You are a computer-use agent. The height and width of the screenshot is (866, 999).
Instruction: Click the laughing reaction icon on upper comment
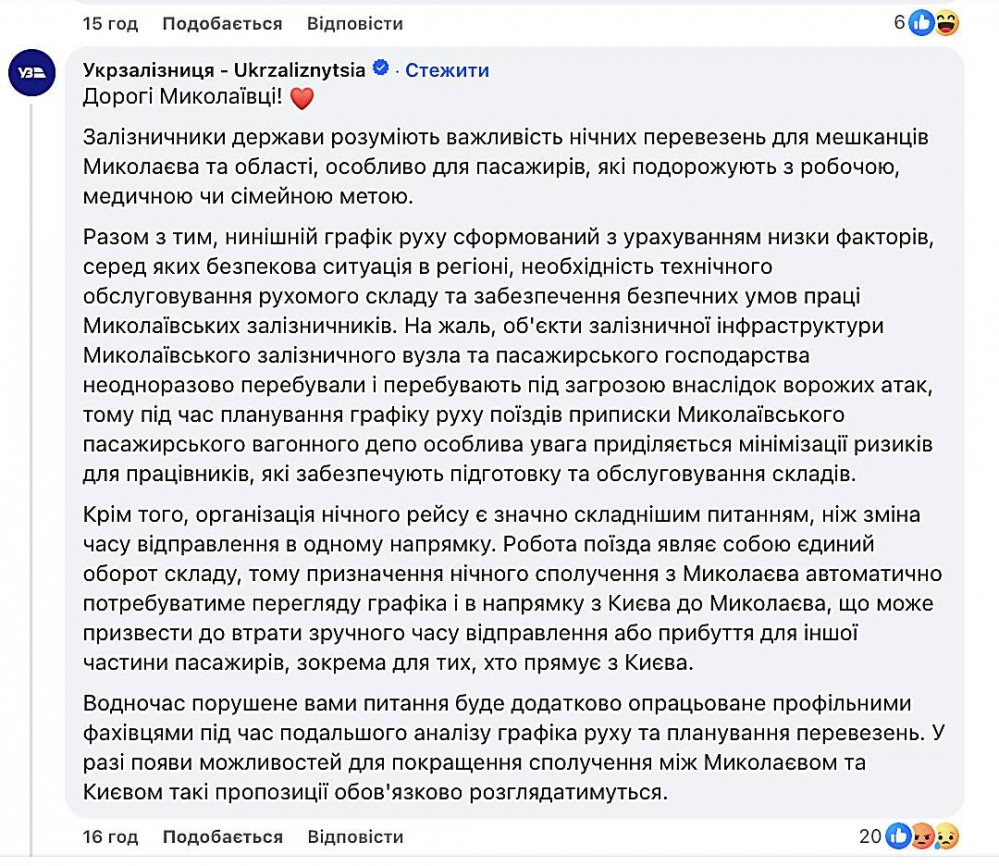[x=947, y=24]
